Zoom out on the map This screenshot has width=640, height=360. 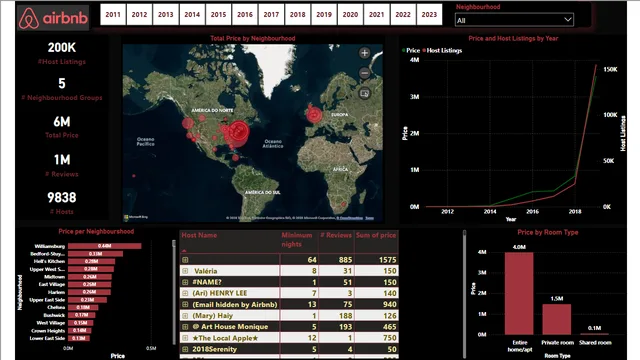364,73
